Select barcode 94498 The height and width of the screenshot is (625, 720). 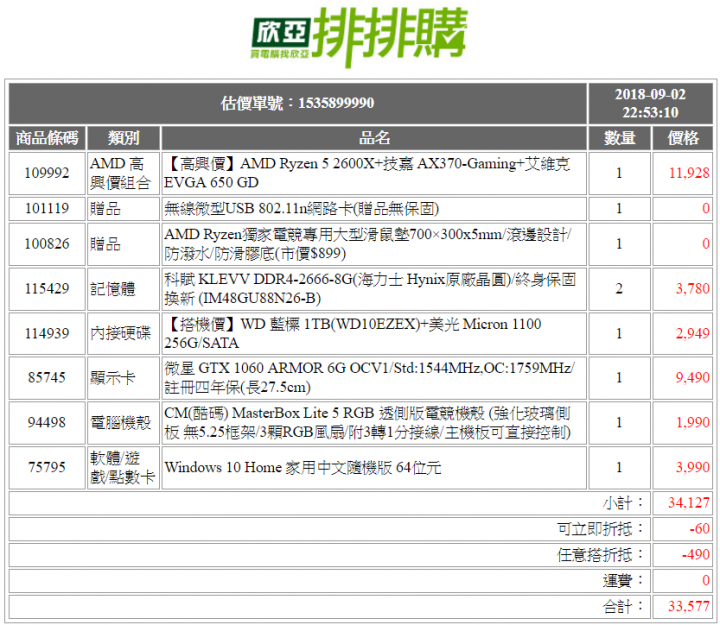(x=47, y=422)
